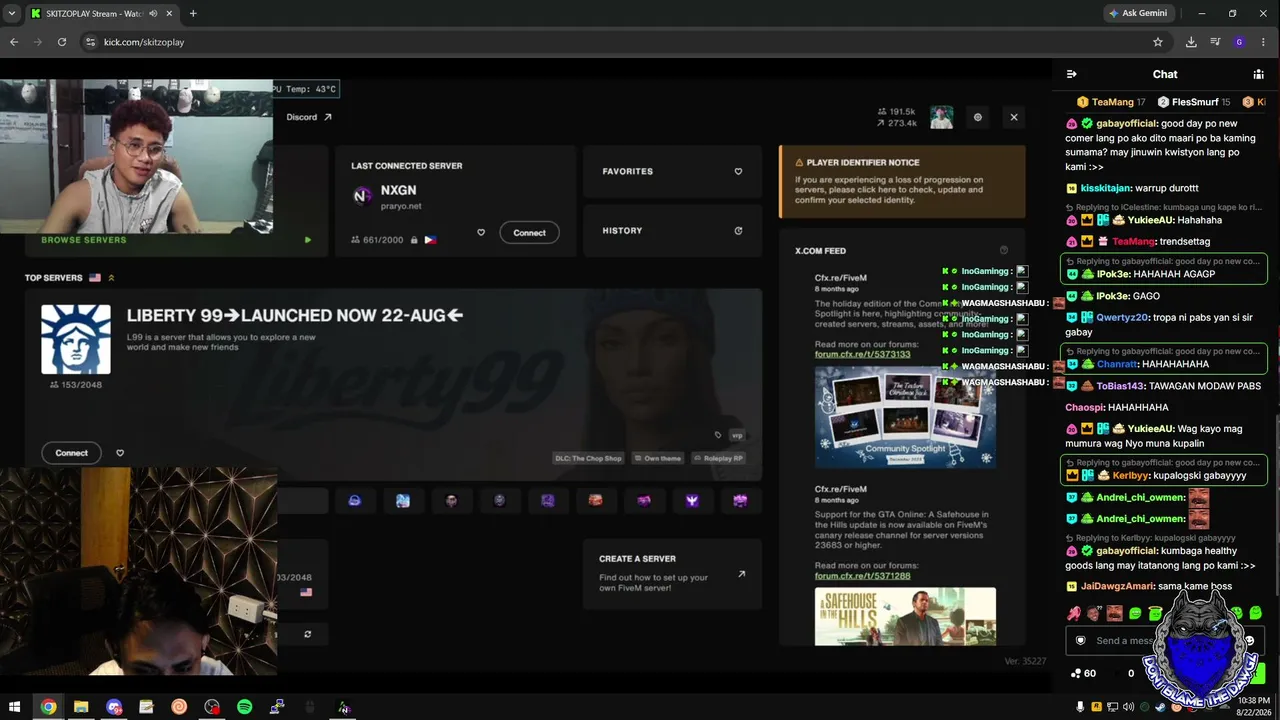Open Spotify from the taskbar

pos(245,707)
